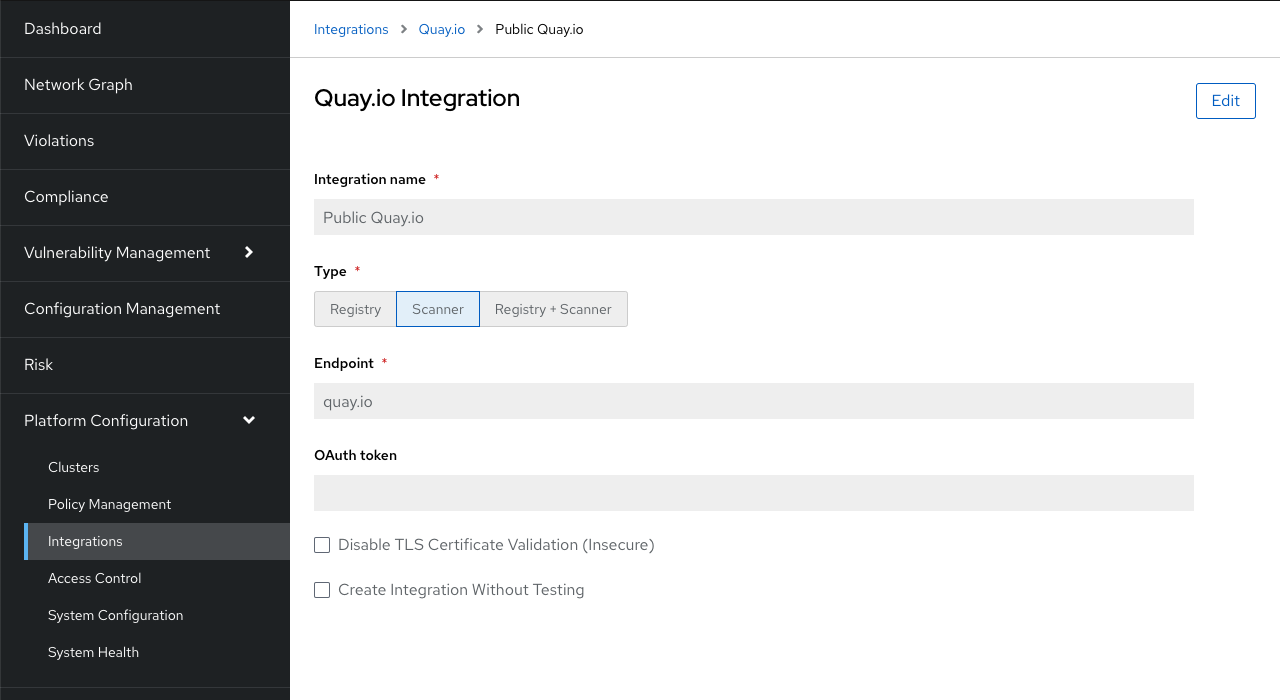Select Registry + Scanner type
This screenshot has width=1280, height=700.
tap(553, 309)
